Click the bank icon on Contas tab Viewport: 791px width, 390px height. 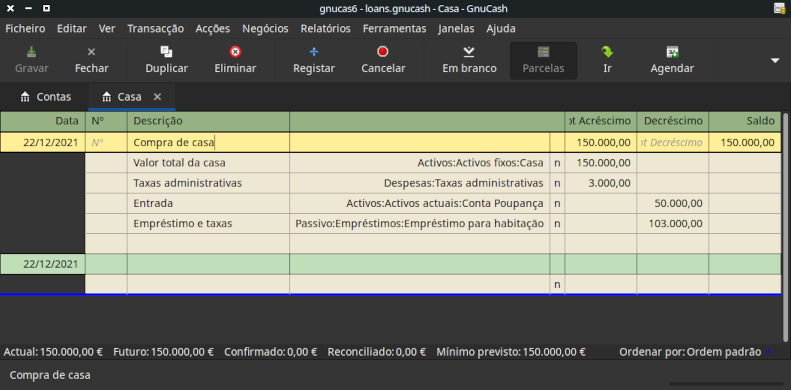click(x=25, y=97)
